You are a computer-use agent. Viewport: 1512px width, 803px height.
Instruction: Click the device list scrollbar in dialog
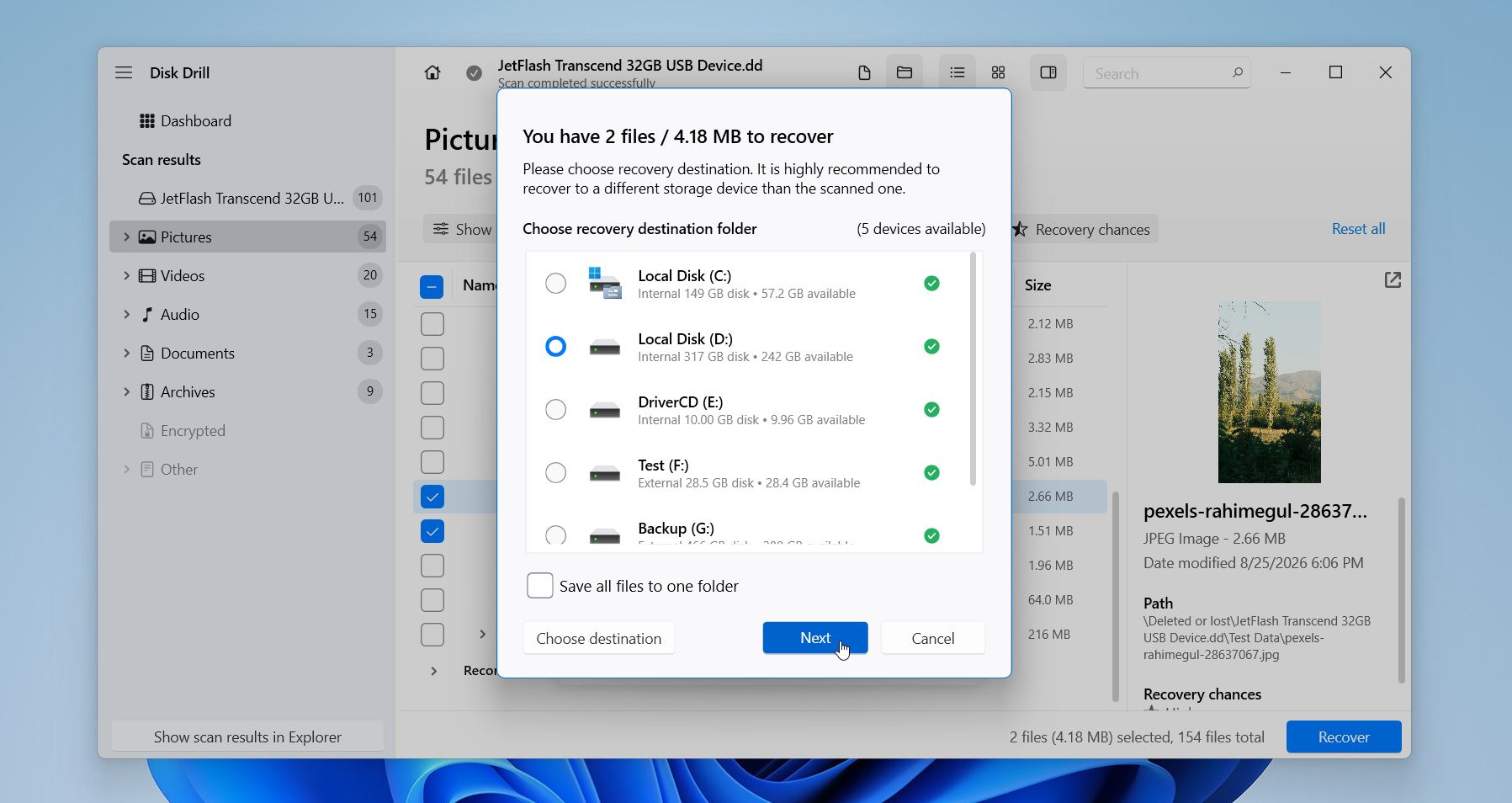pyautogui.click(x=973, y=369)
